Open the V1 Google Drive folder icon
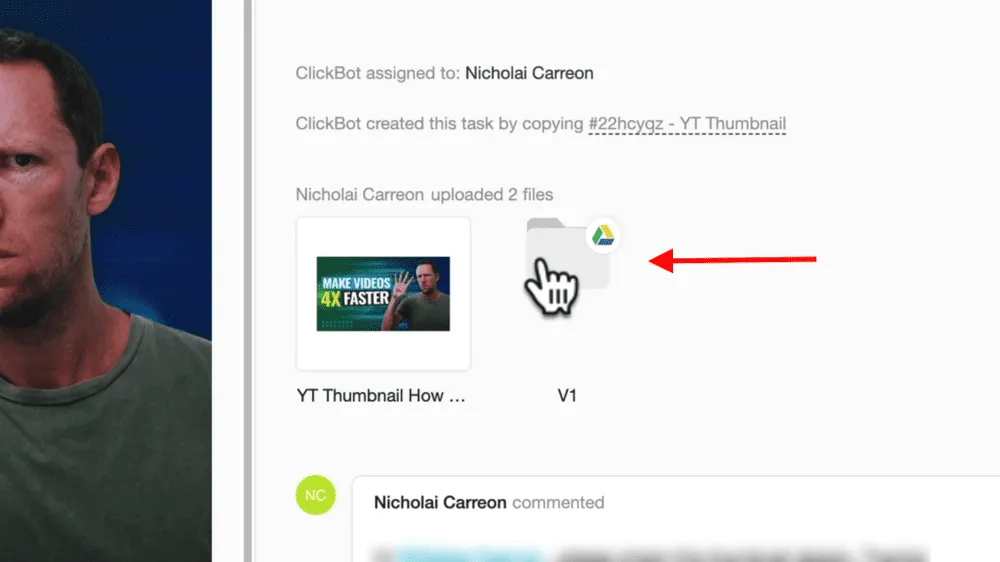The image size is (1000, 562). coord(567,255)
